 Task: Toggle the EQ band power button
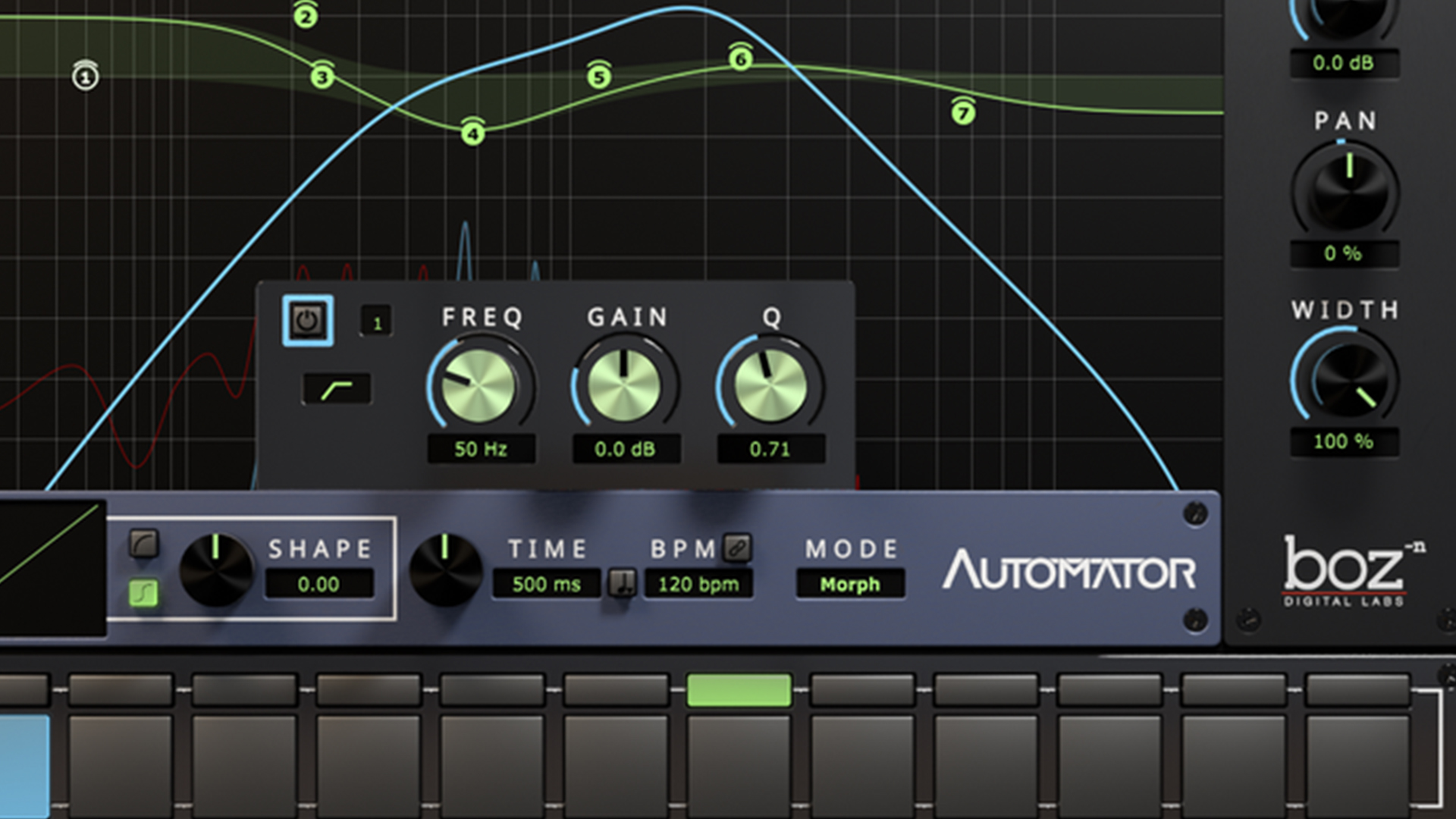coord(307,321)
